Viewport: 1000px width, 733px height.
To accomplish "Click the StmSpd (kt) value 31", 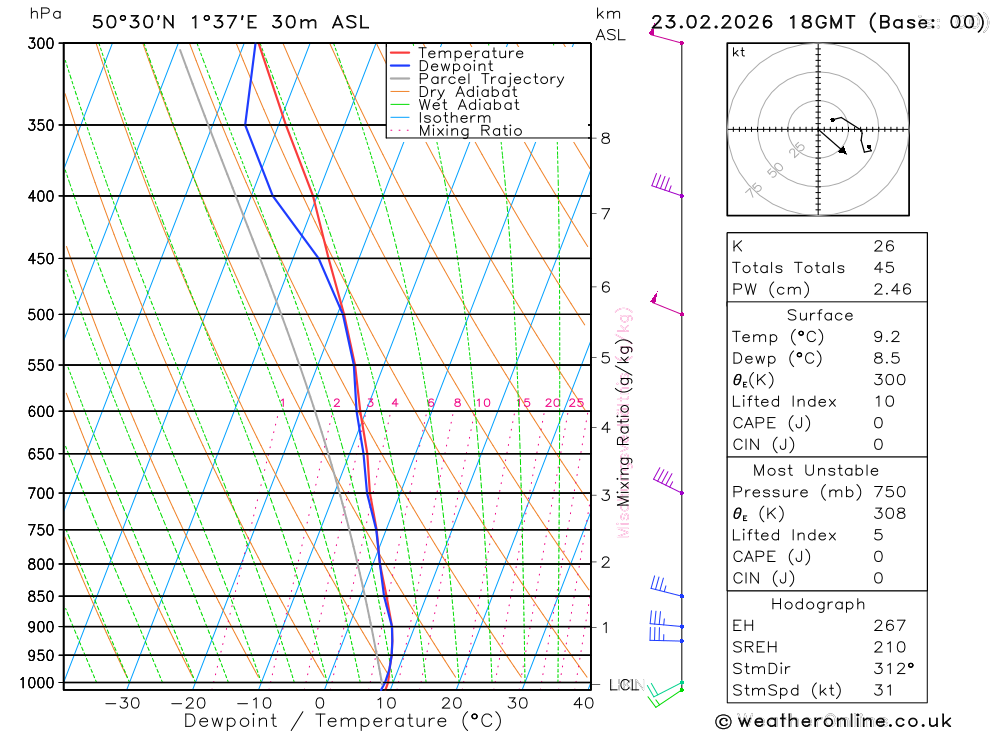I will click(x=883, y=690).
